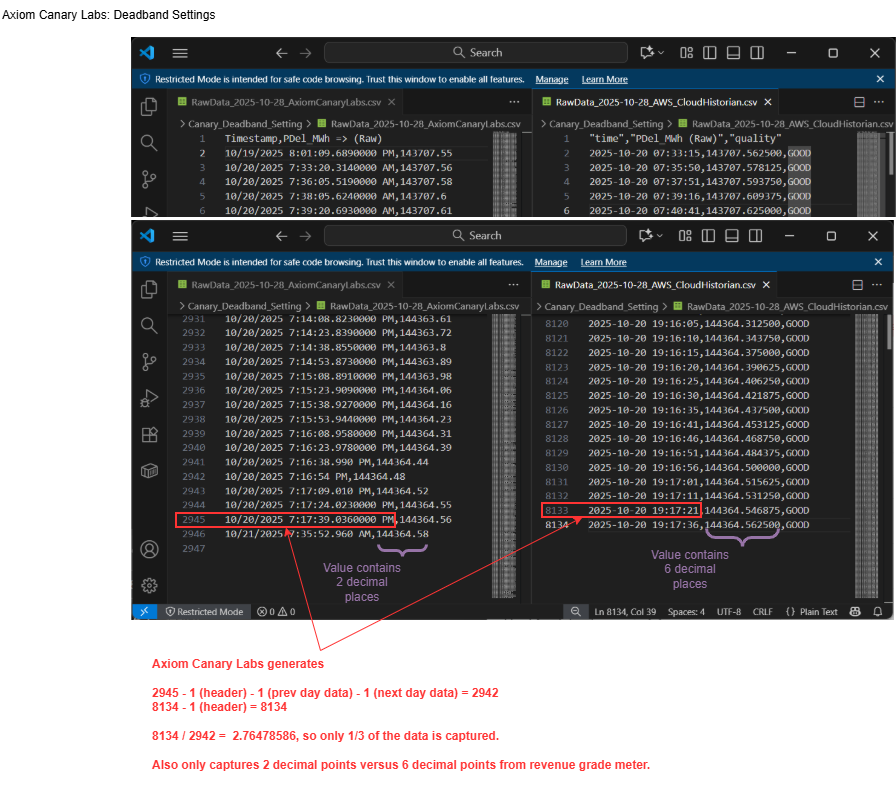Open Search view in upper window's activity bar

tap(149, 143)
